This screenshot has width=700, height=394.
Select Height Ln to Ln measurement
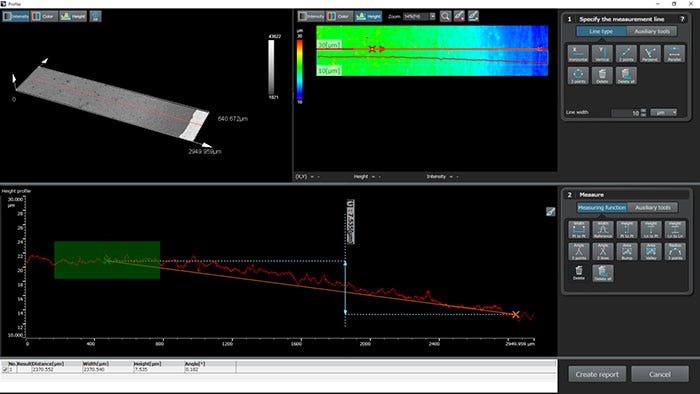click(675, 229)
